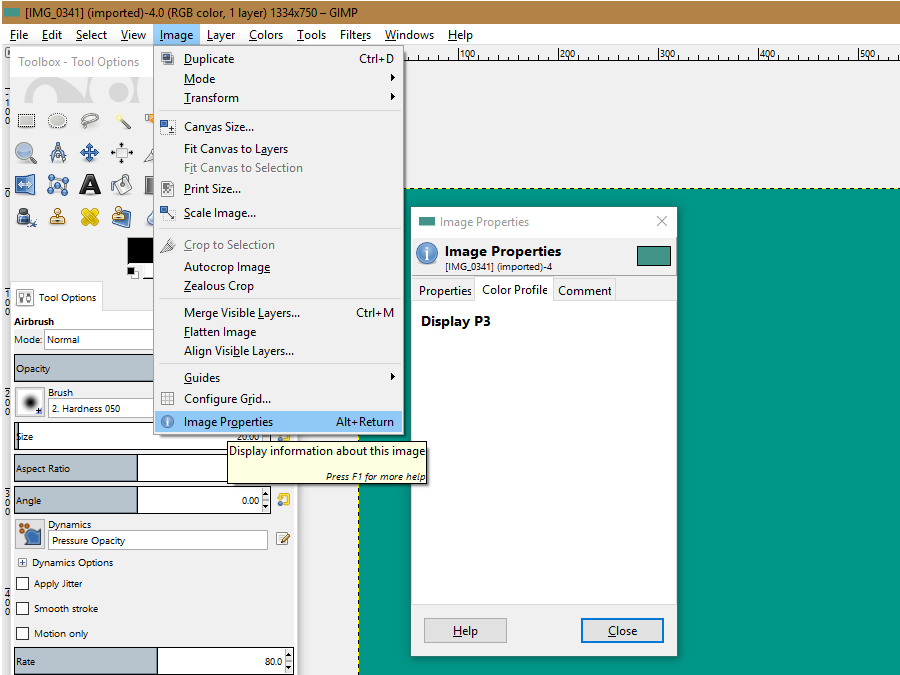This screenshot has height=675, width=900.
Task: Adjust the Rate slider
Action: [x=149, y=661]
